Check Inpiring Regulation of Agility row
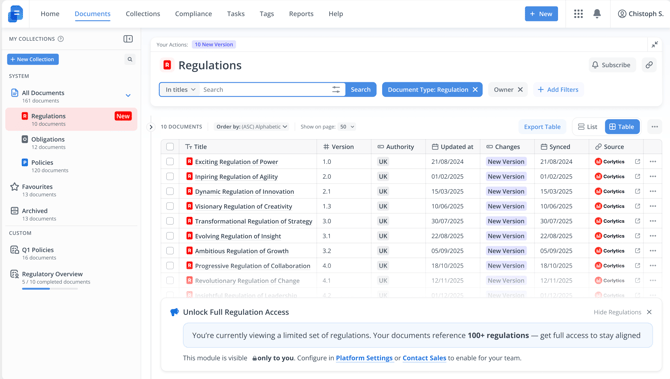 pos(170,176)
